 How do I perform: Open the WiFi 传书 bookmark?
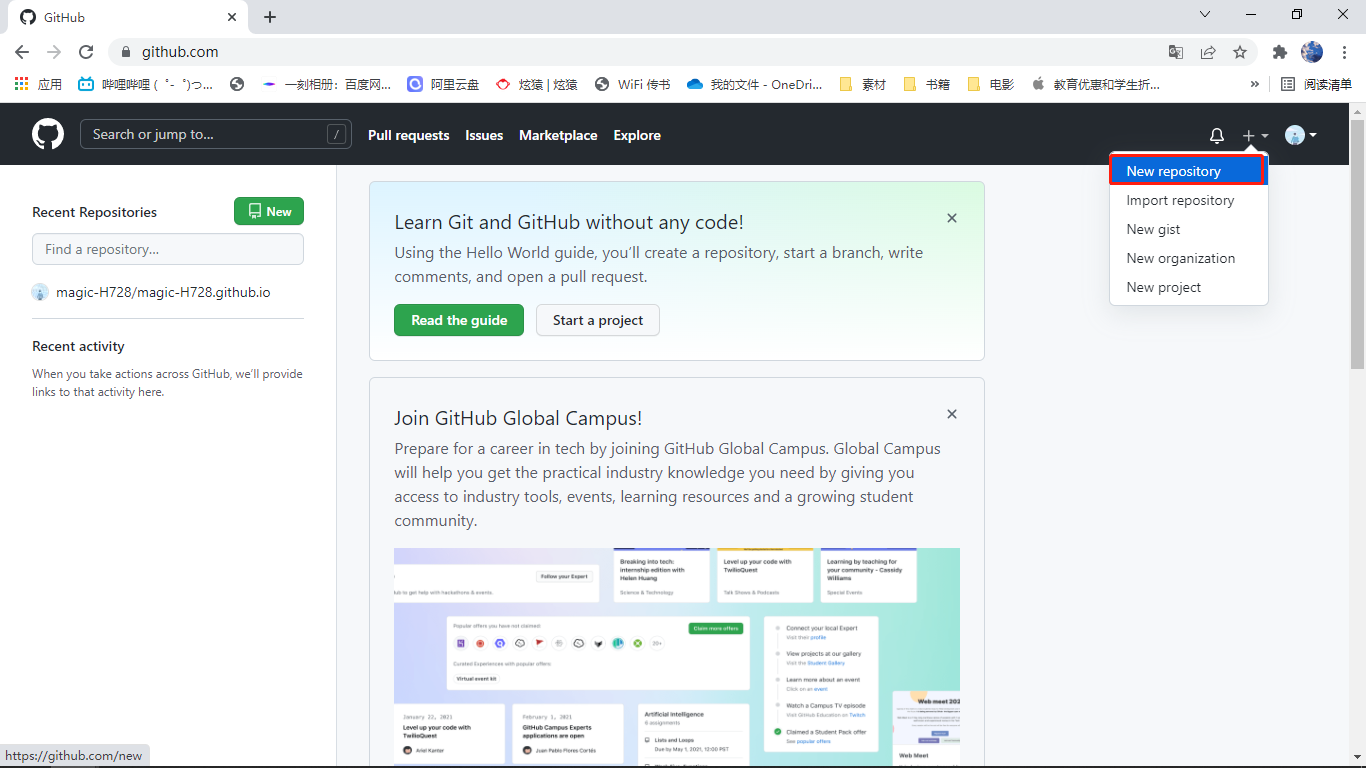pos(632,84)
